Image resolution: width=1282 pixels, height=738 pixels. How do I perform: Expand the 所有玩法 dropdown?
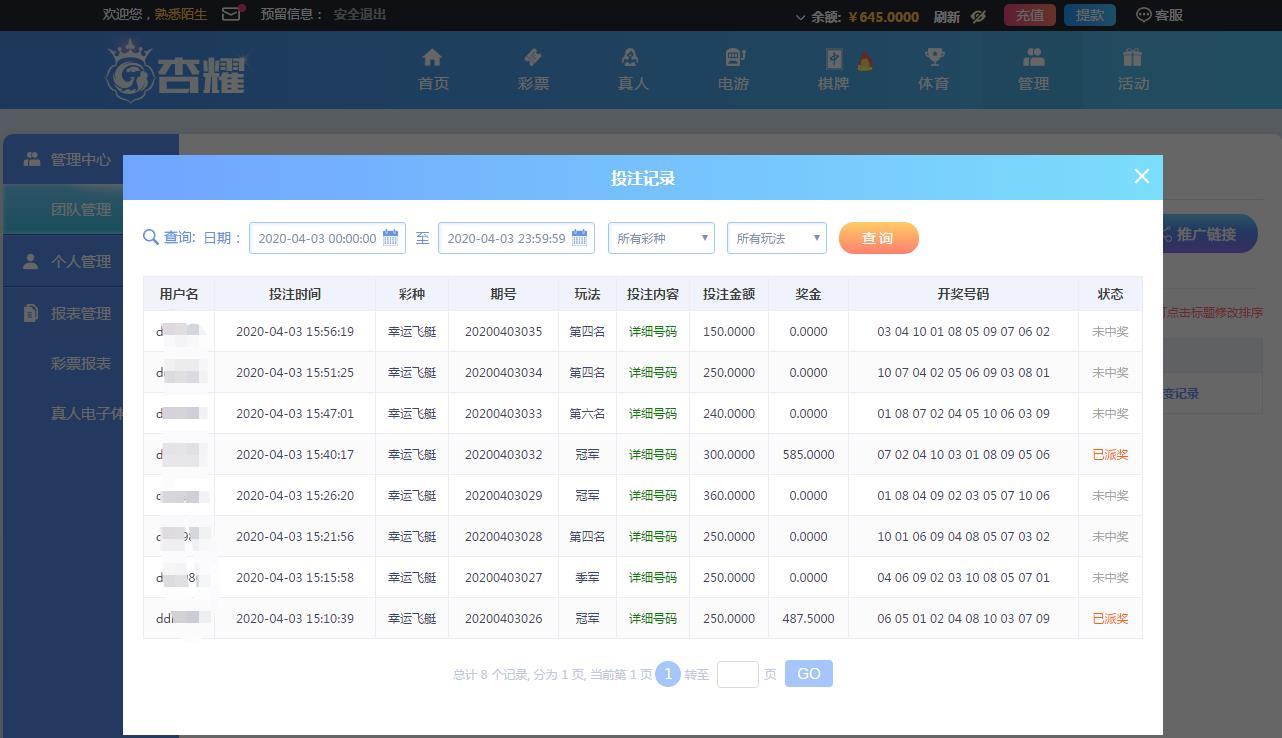(x=777, y=238)
